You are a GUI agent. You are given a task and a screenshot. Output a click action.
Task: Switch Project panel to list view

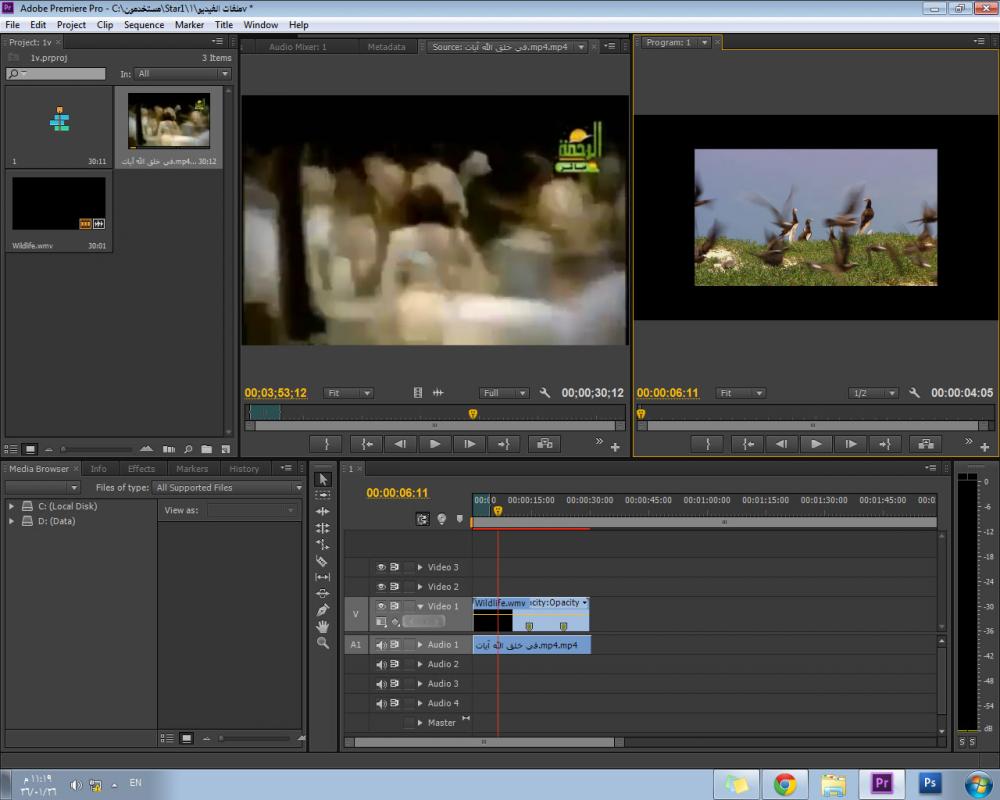point(11,449)
